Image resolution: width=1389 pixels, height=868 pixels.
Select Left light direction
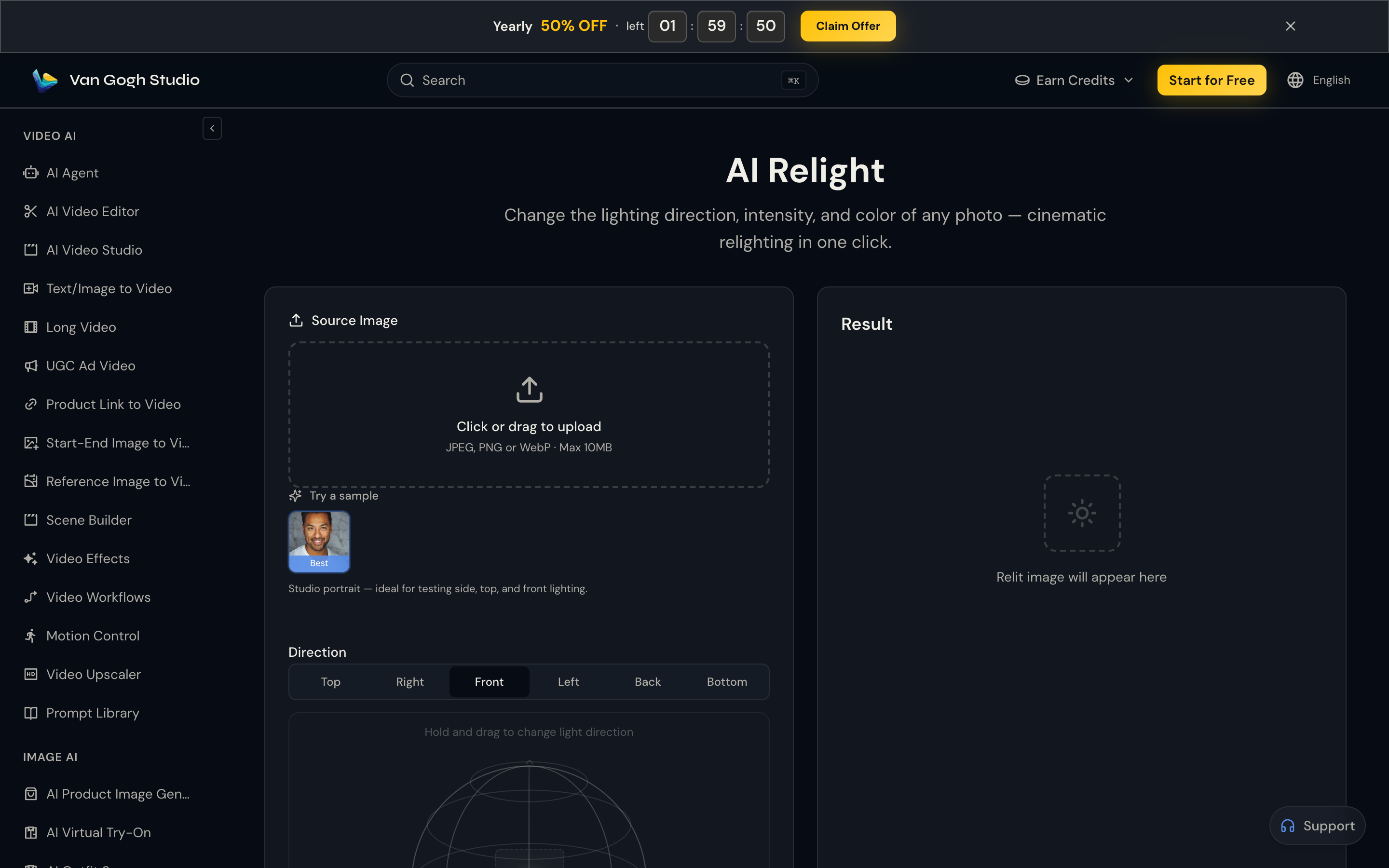pyautogui.click(x=568, y=681)
